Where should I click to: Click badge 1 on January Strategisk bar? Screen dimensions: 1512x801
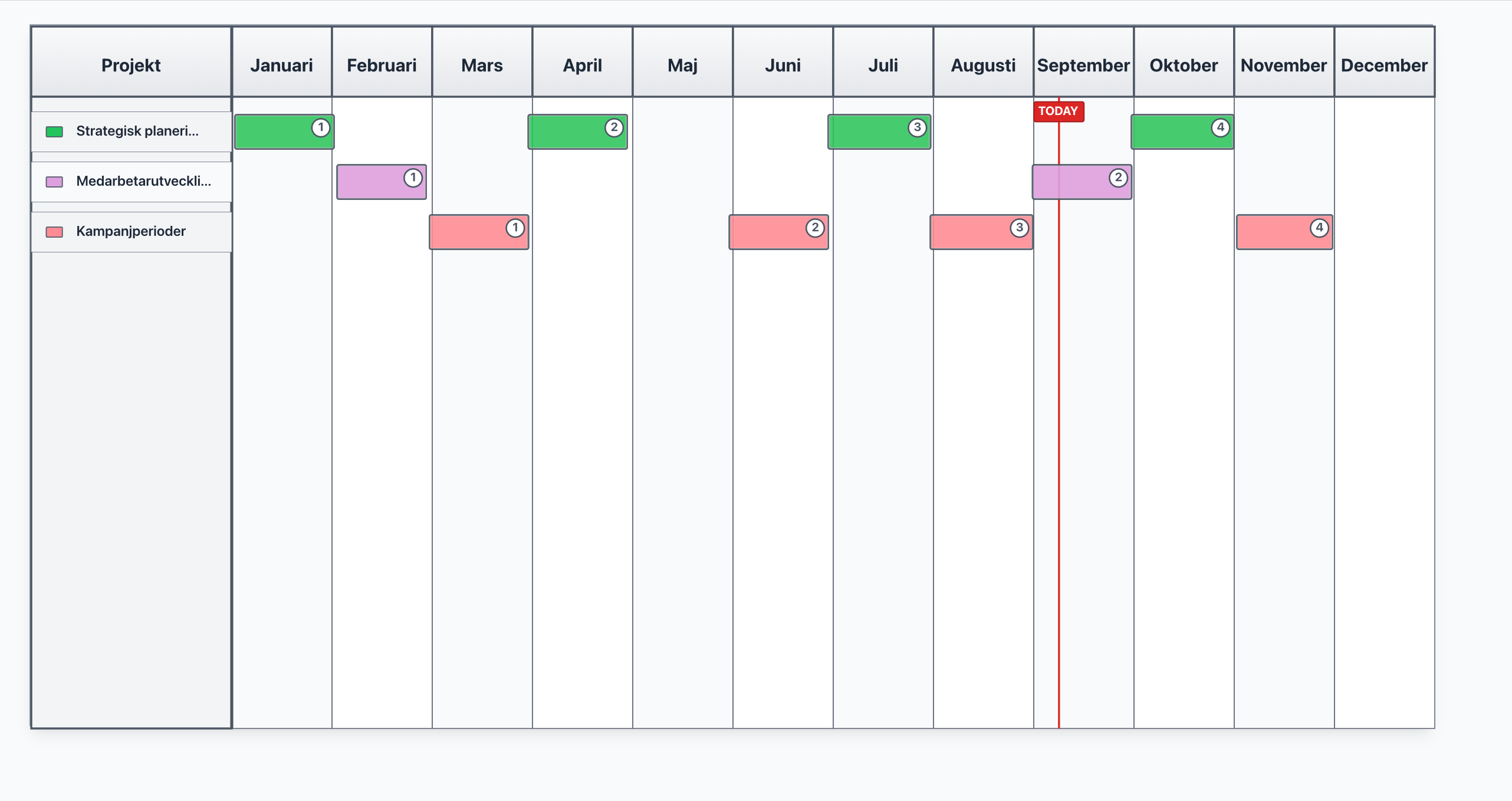[x=320, y=127]
